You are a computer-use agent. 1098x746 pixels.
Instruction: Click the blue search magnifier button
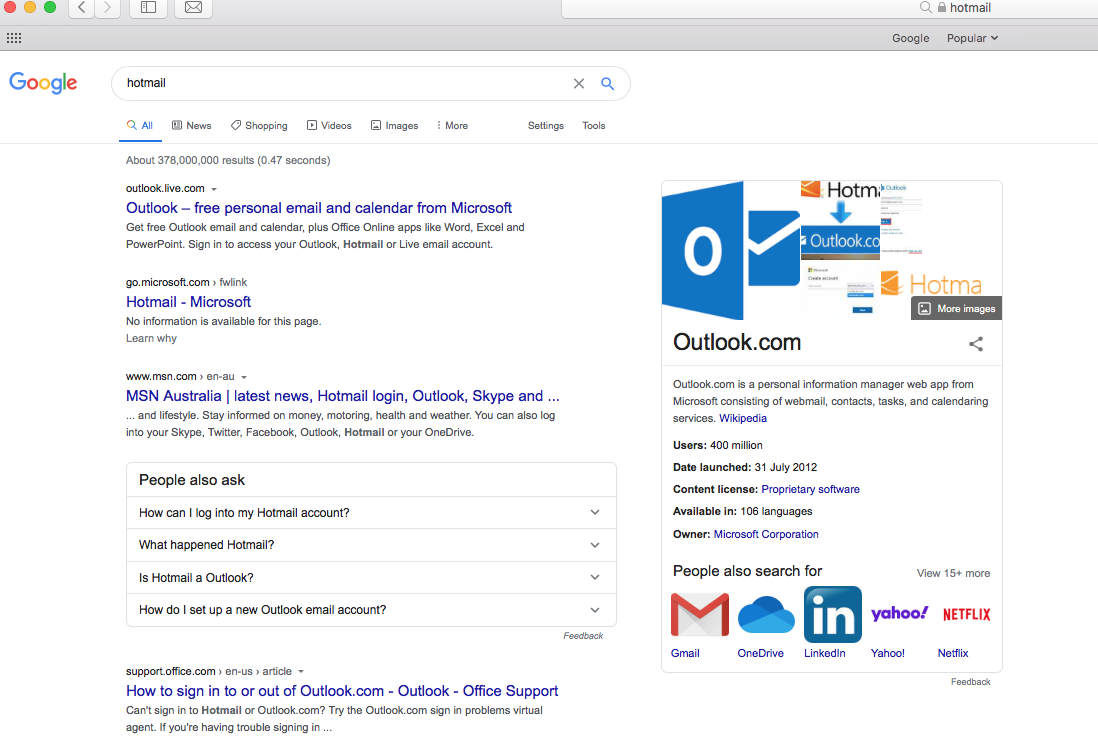[x=608, y=83]
